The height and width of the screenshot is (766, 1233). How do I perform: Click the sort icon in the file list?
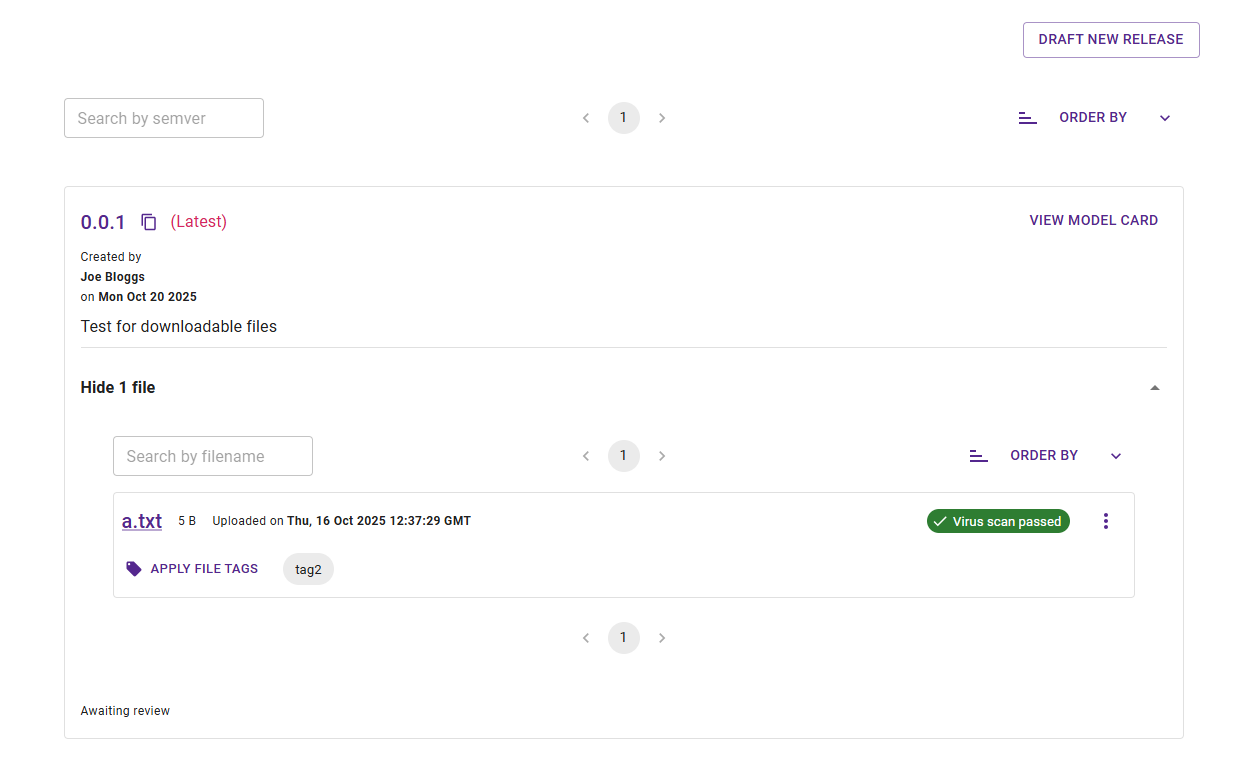(978, 455)
